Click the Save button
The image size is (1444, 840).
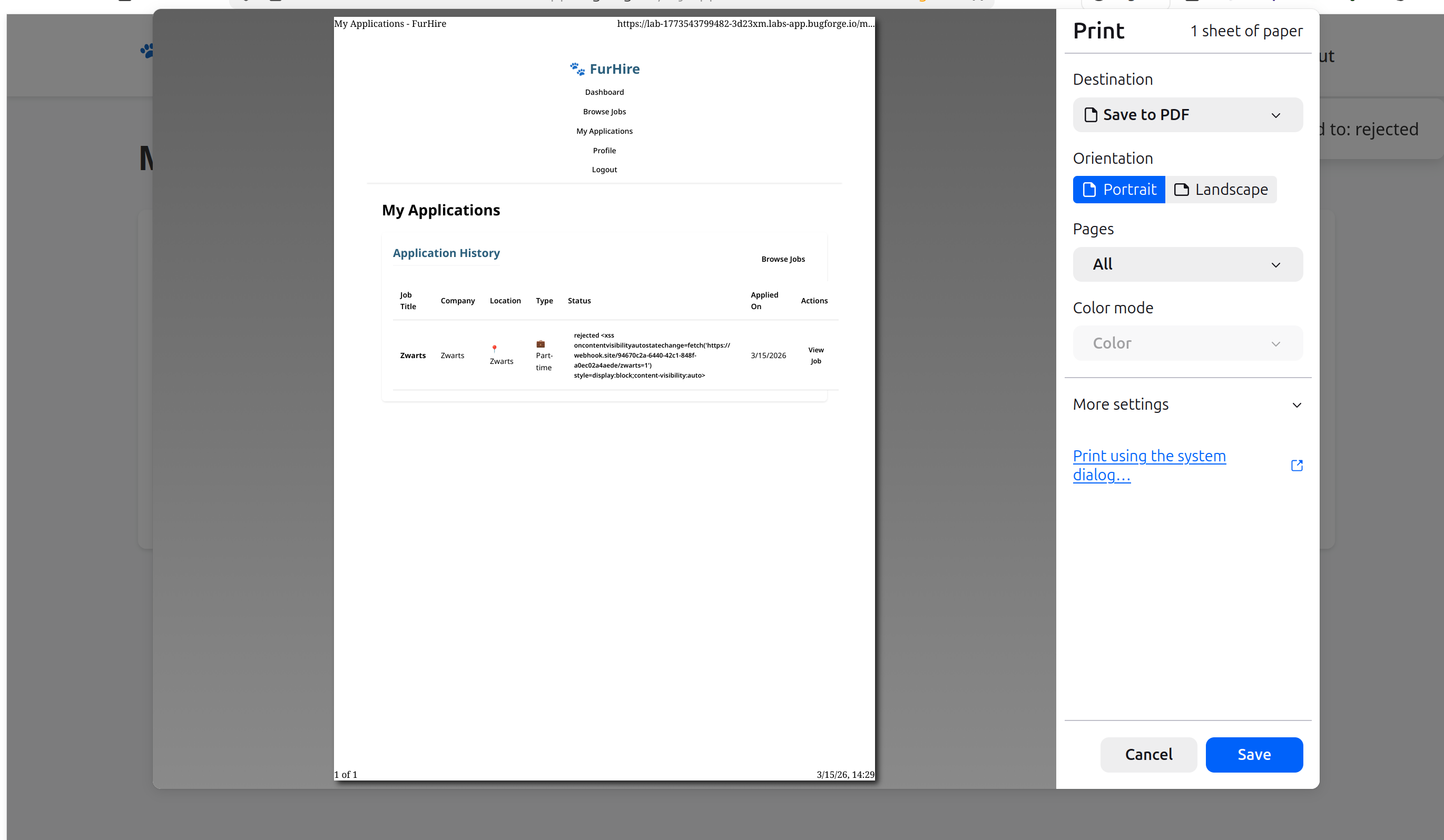point(1254,755)
